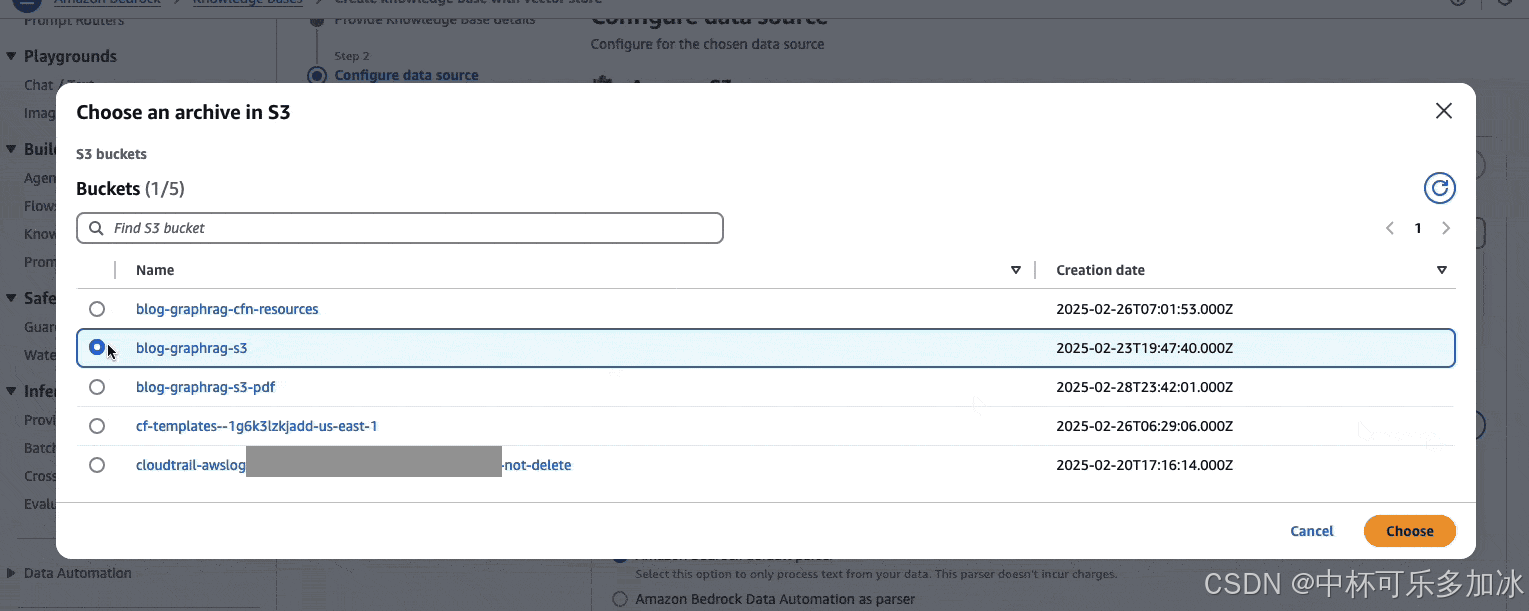This screenshot has width=1529, height=611.
Task: Select radio for the cloudtrail-awslogs bucket
Action: point(97,465)
